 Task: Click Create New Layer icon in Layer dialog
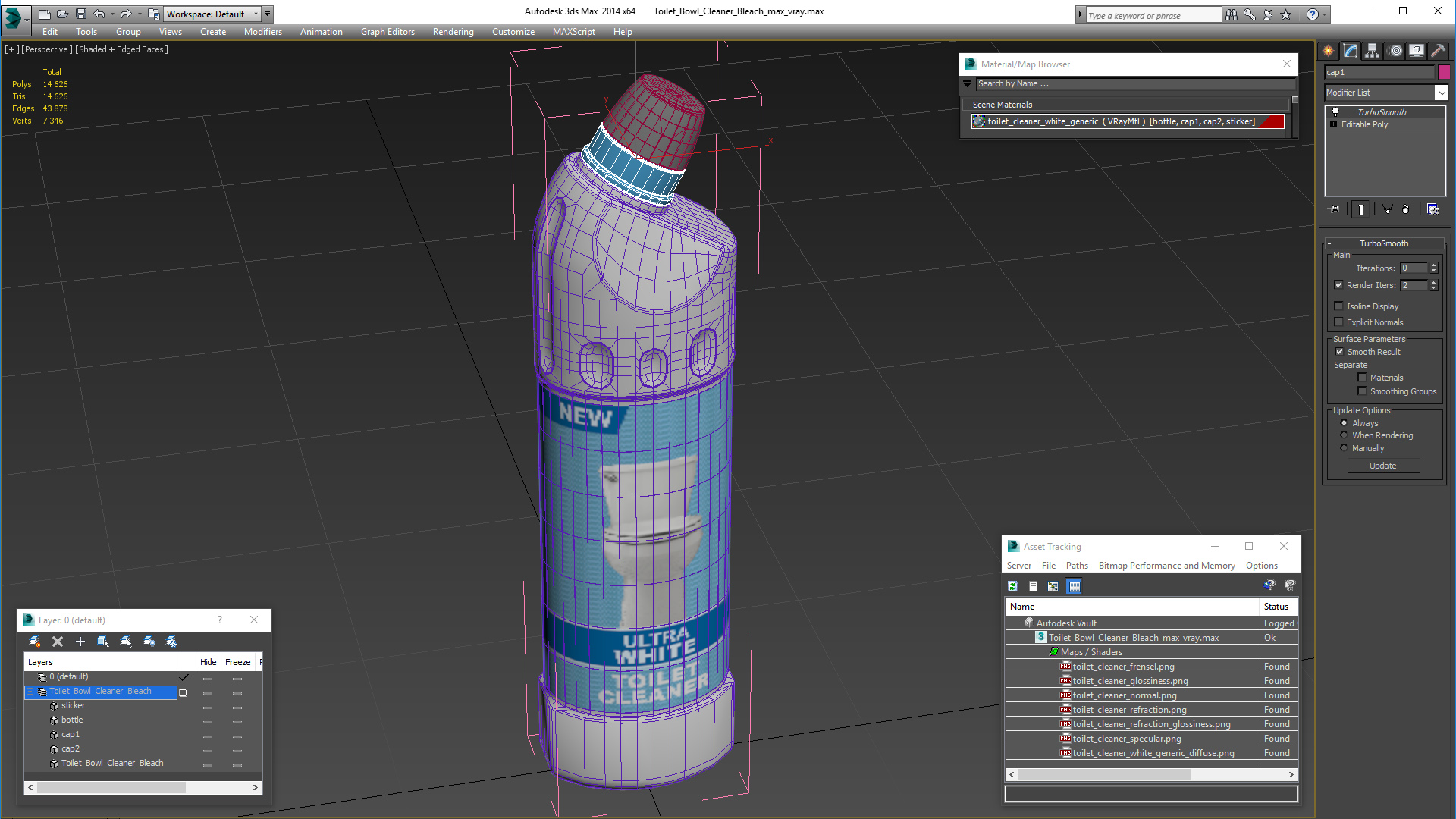[x=35, y=642]
